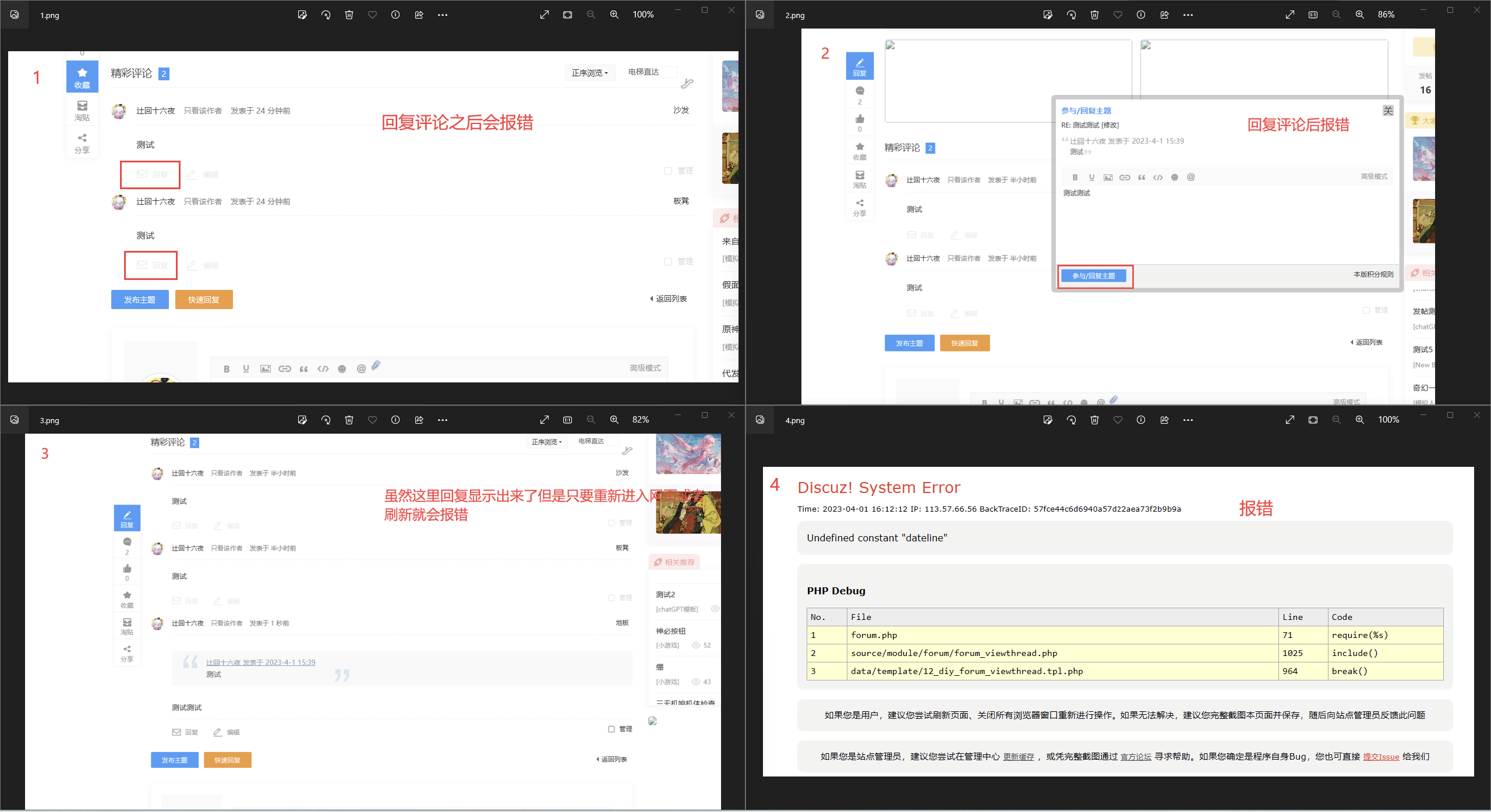Viewport: 1491px width, 812px height.
Task: Open See more (…) menu in 4.png window
Action: pyautogui.click(x=1188, y=420)
